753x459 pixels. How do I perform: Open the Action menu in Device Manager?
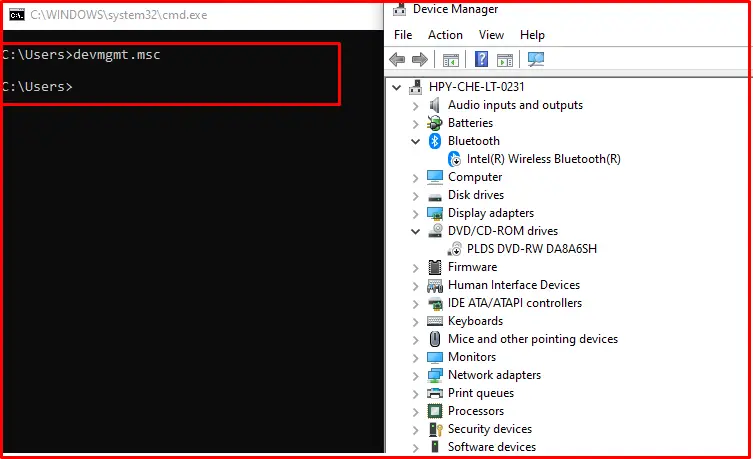coord(445,35)
